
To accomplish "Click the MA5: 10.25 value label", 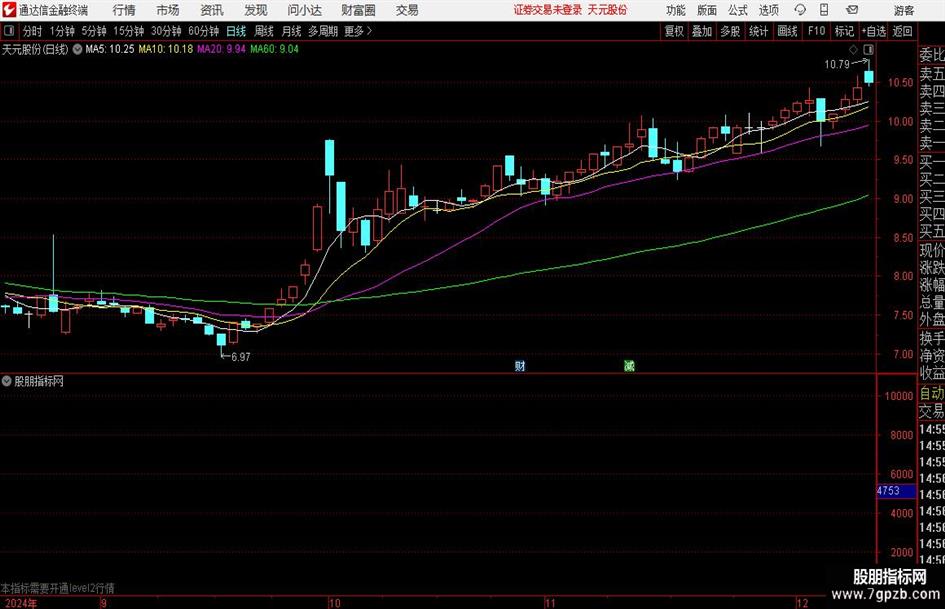I will pos(110,49).
